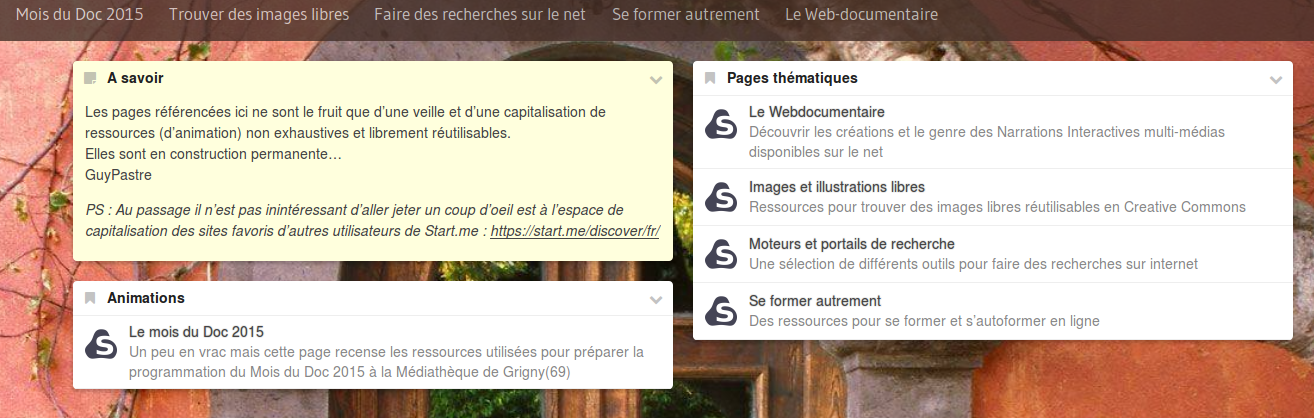
Task: Open Images et illustrations libres bookmark title
Action: pyautogui.click(x=837, y=187)
